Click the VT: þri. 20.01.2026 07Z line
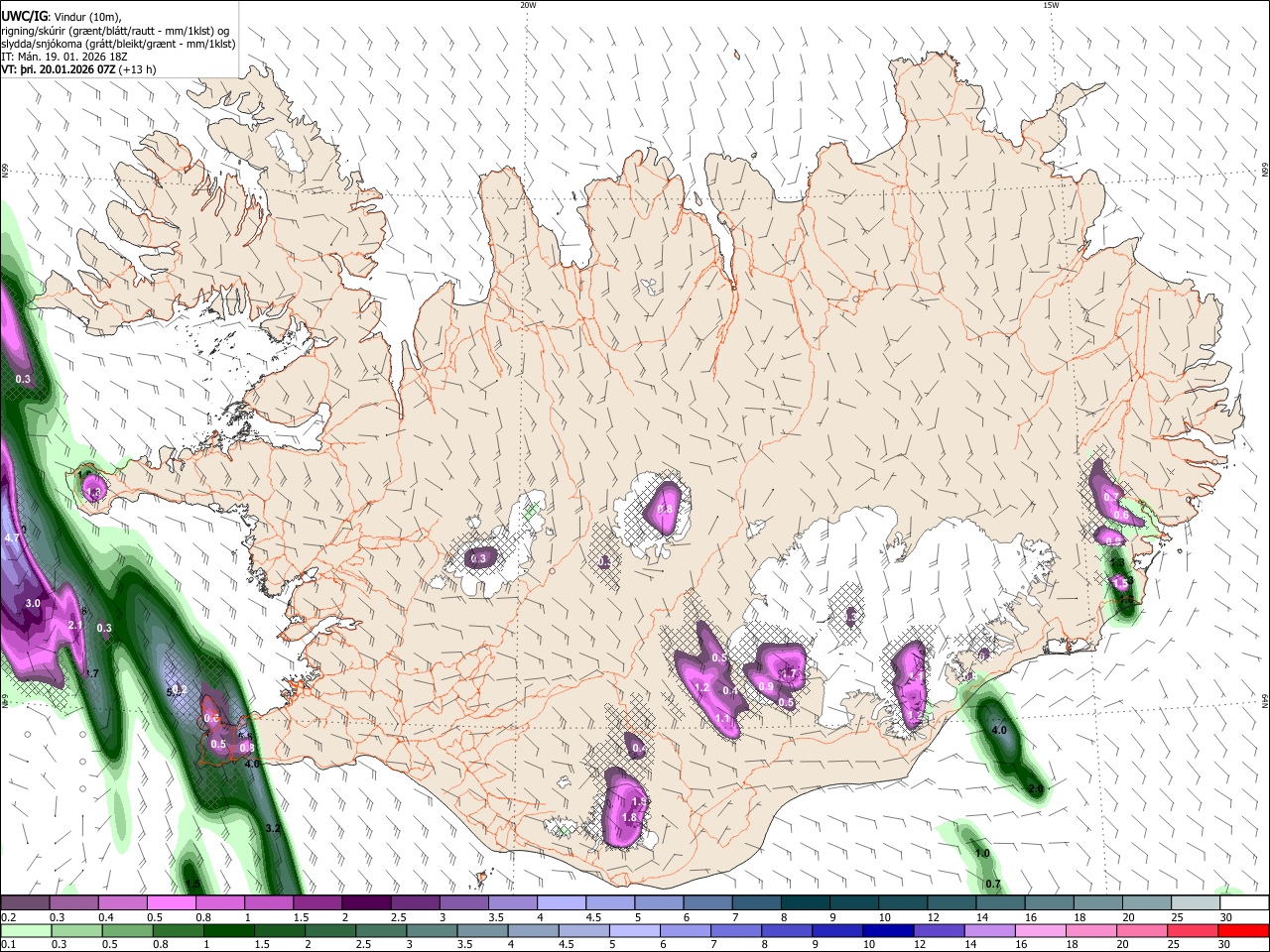The width and height of the screenshot is (1270, 952). 60,69
